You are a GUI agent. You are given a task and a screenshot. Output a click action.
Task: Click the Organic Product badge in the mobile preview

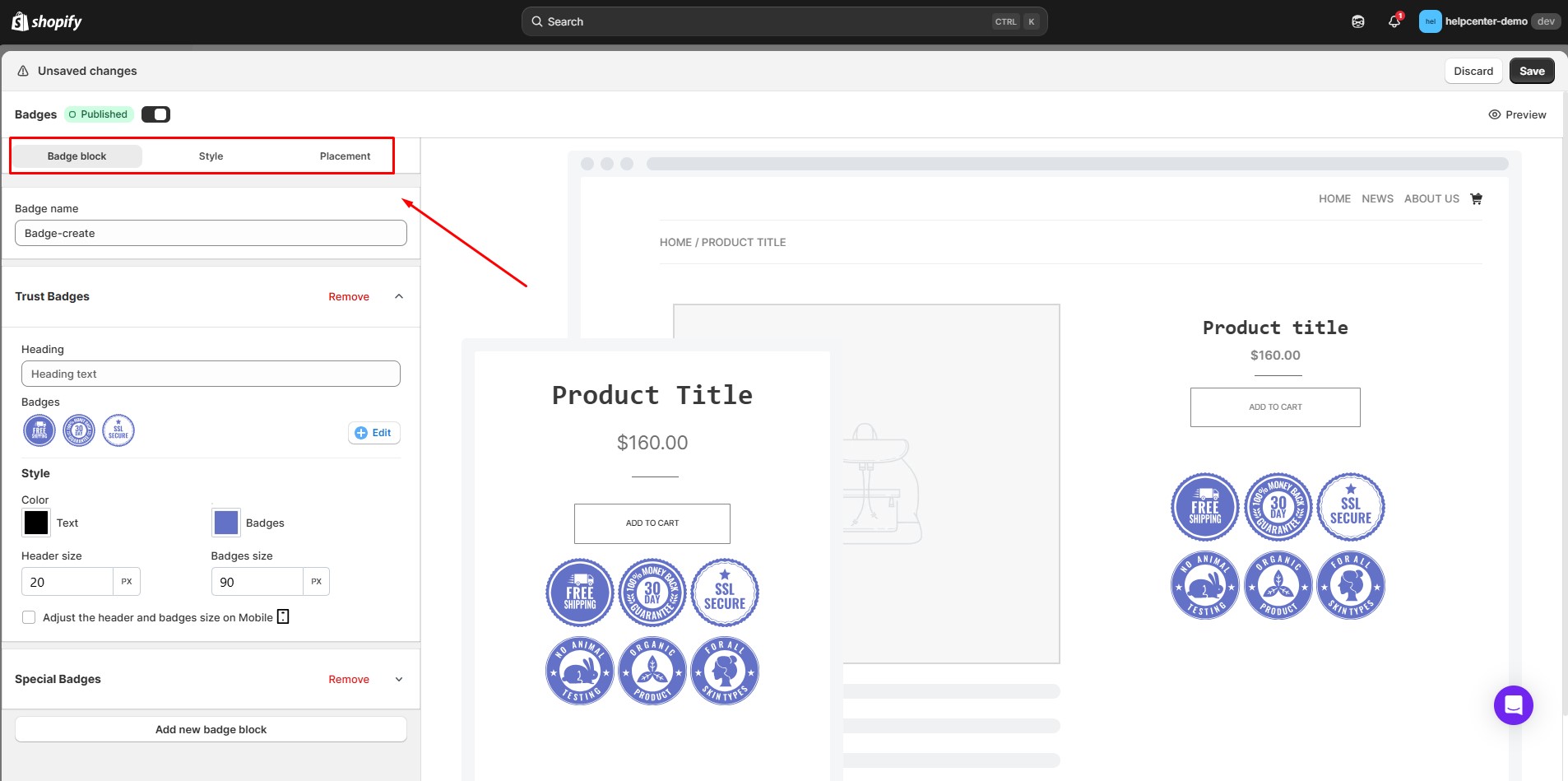pos(652,671)
